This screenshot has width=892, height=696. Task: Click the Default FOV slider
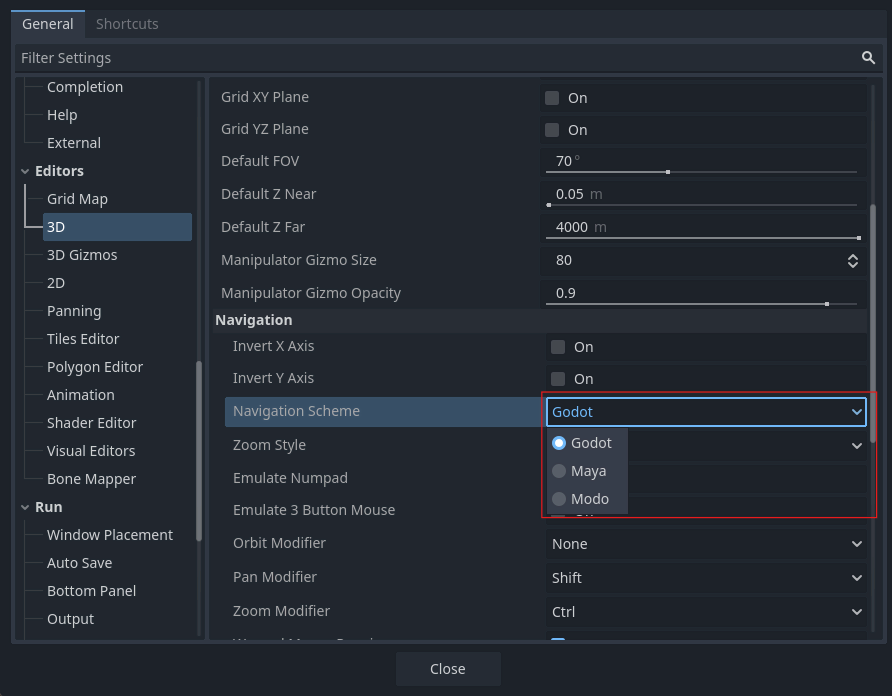(x=700, y=171)
